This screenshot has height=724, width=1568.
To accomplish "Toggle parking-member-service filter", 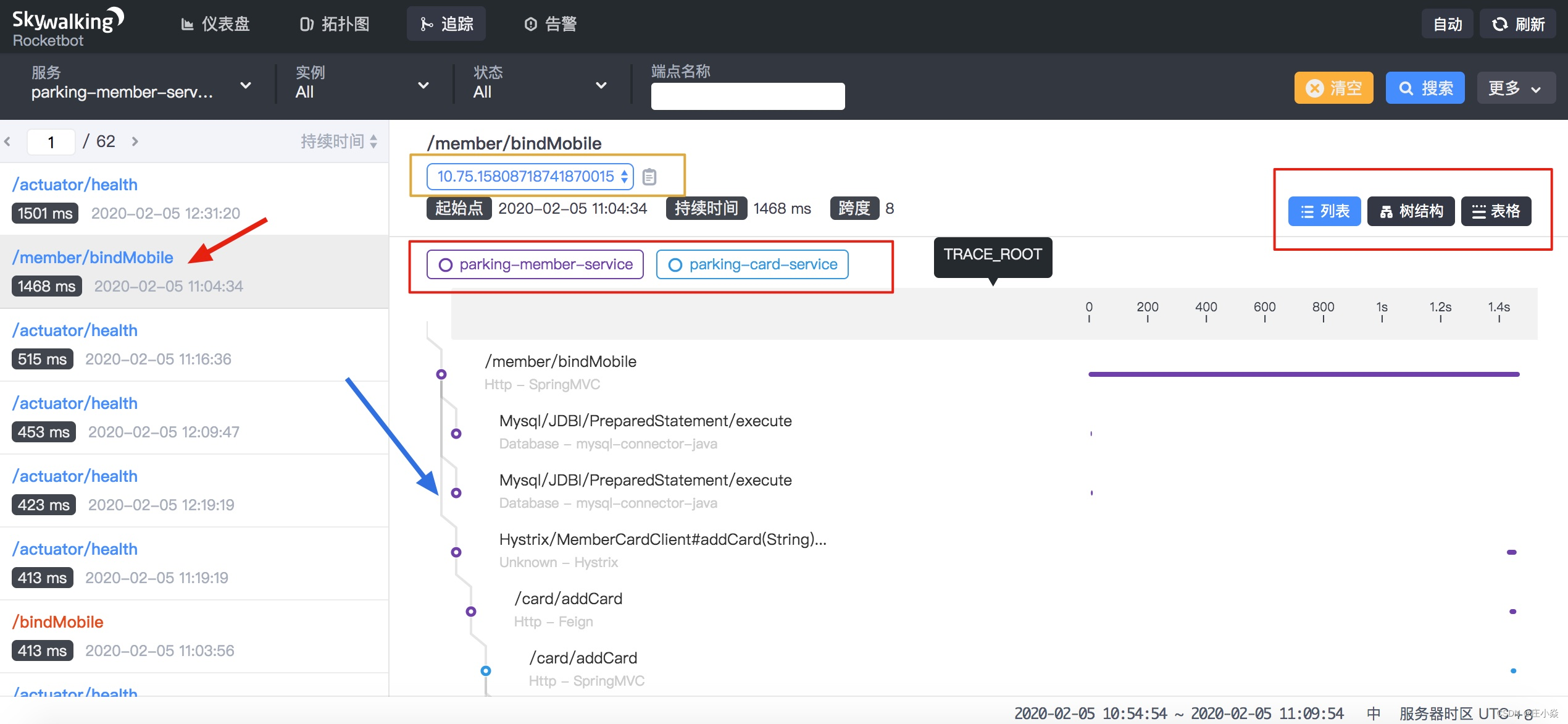I will (x=535, y=264).
